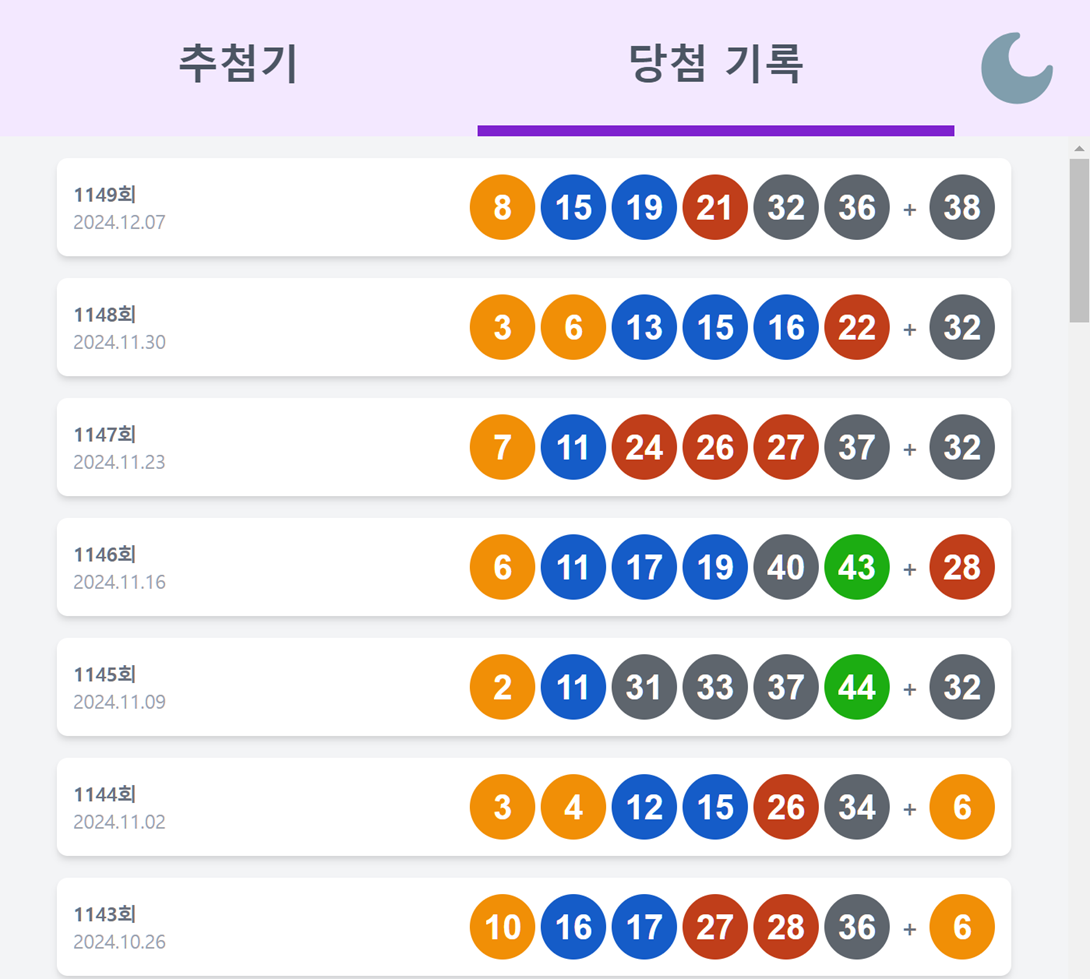This screenshot has height=979, width=1090.
Task: Click red bonus ball 28 in round 1146
Action: pos(961,567)
